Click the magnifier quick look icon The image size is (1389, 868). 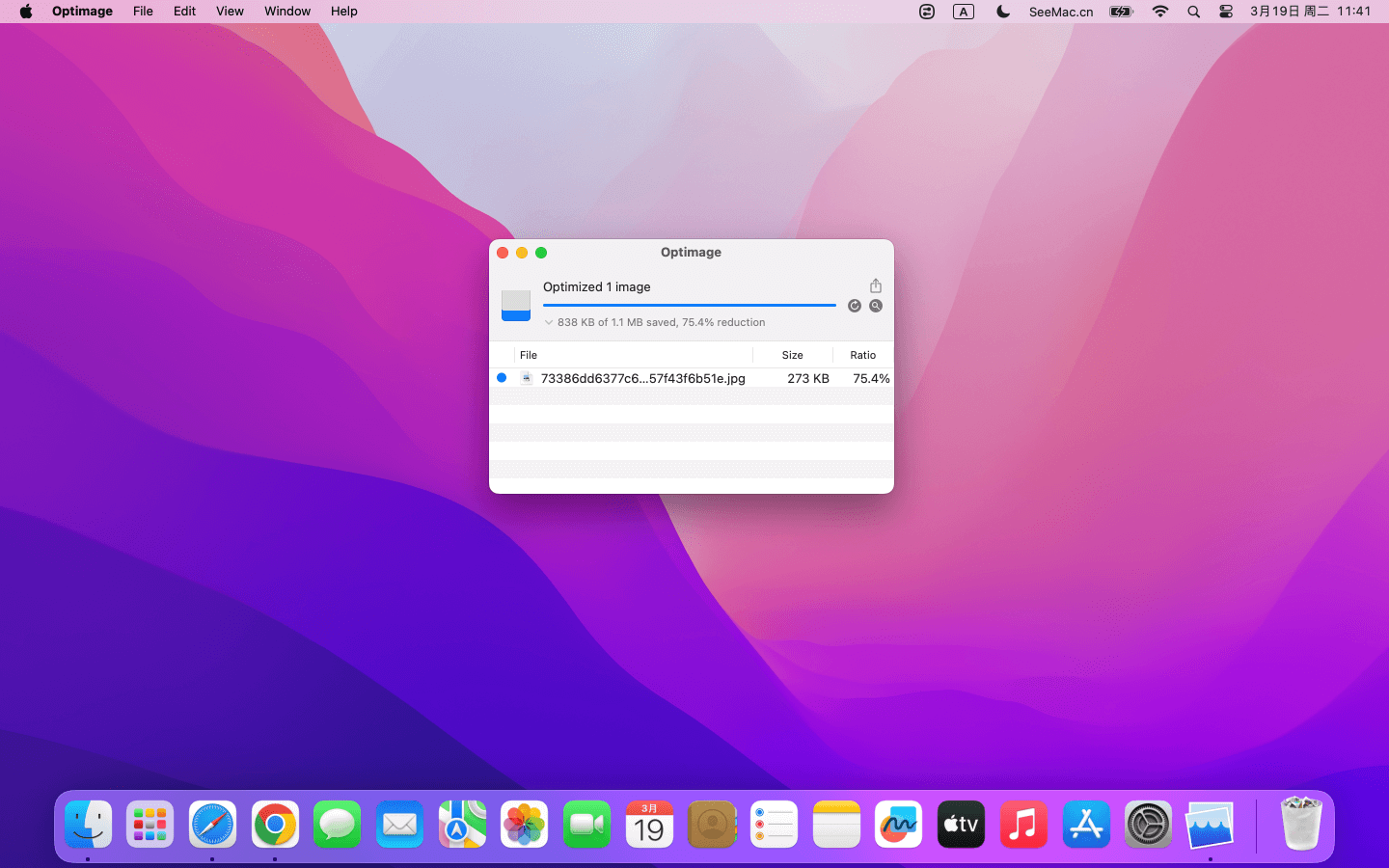coord(876,306)
